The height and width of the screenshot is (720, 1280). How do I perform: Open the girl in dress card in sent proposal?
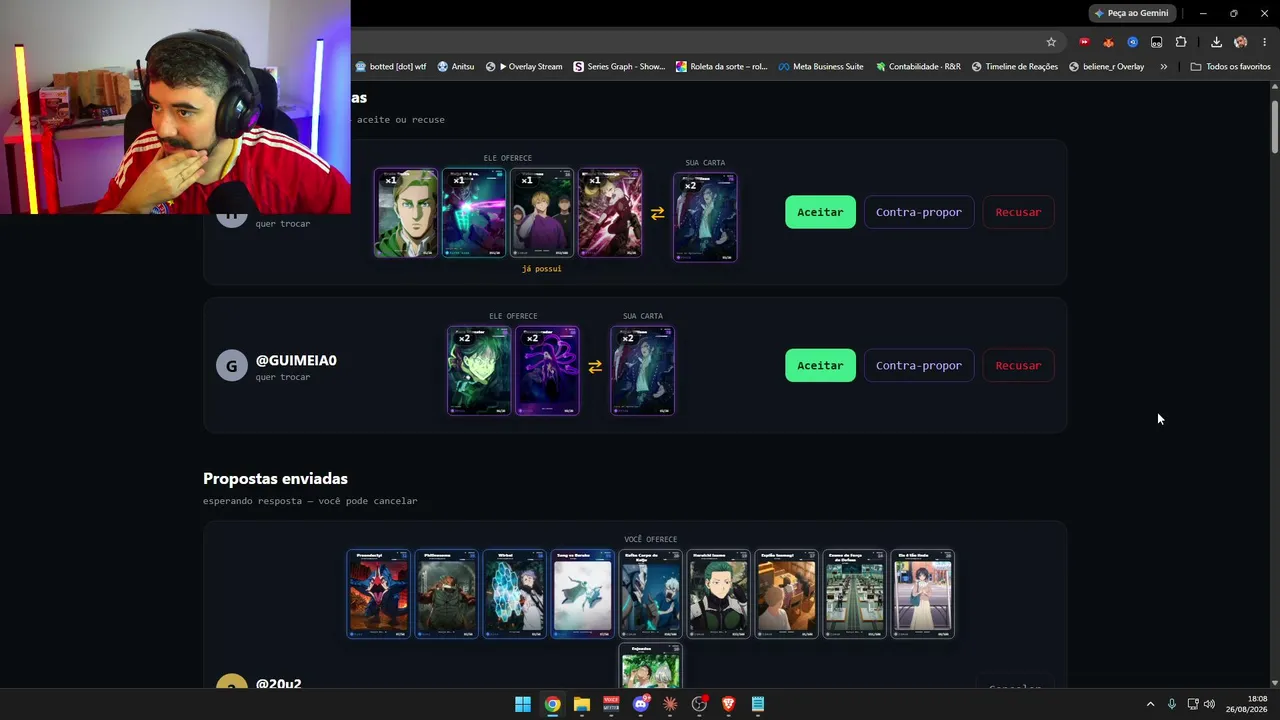(x=922, y=593)
